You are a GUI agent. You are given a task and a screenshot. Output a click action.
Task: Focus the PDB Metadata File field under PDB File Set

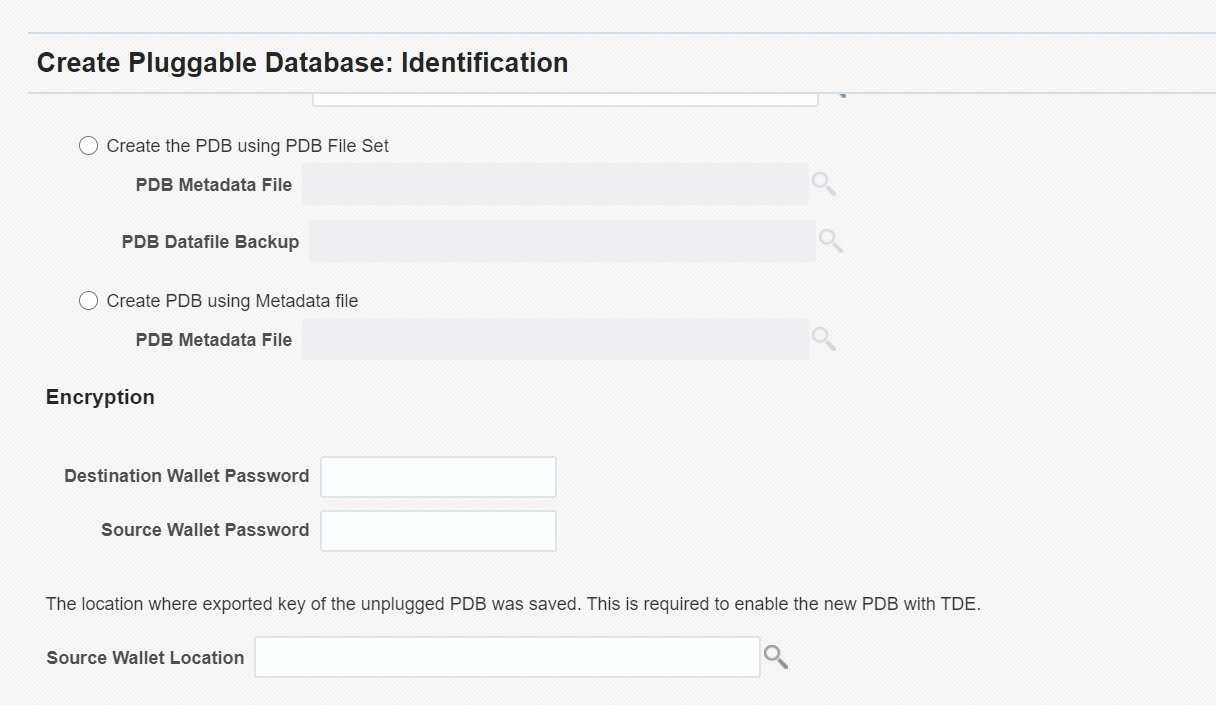(556, 184)
